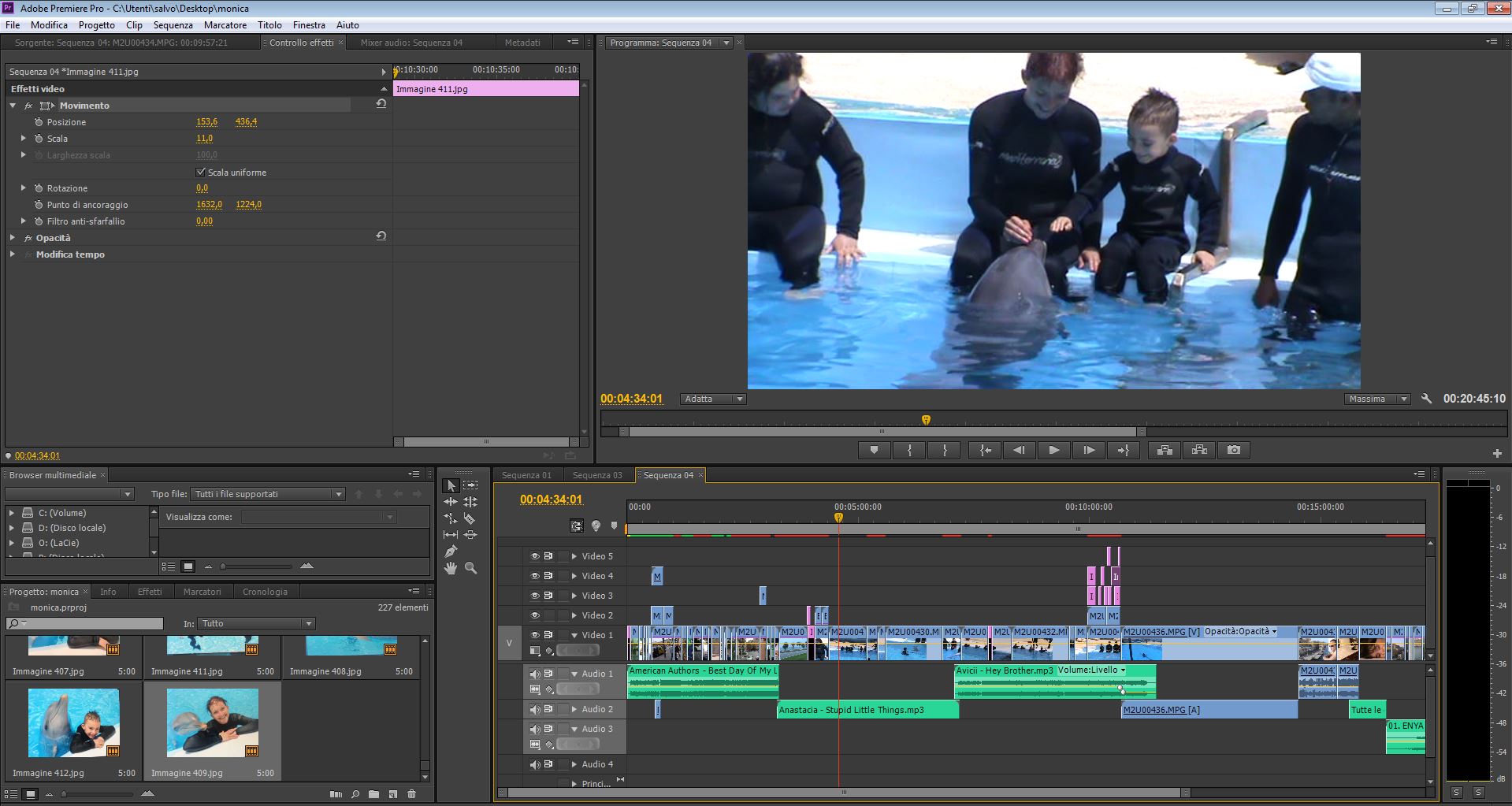Hide Video 1 track output
The height and width of the screenshot is (806, 1512).
click(x=535, y=635)
